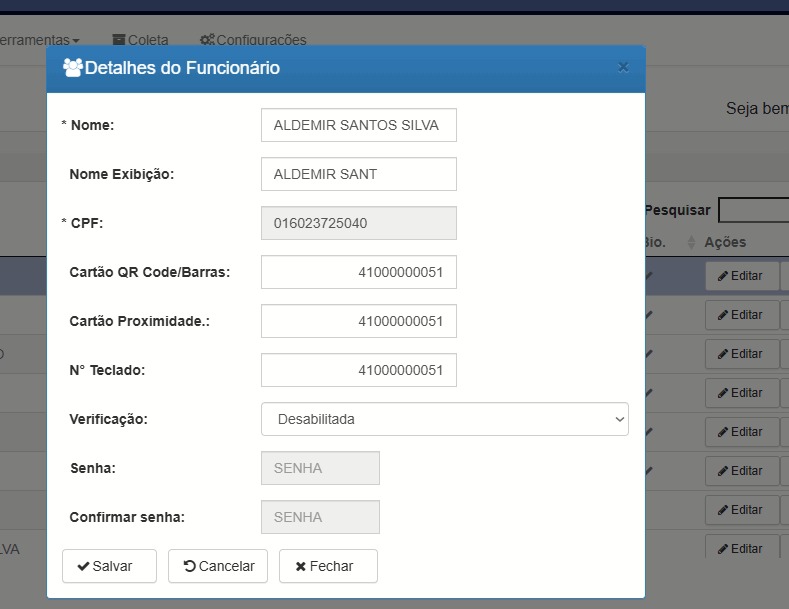This screenshot has width=789, height=609.
Task: Click the Pesquisar search box
Action: coord(753,210)
